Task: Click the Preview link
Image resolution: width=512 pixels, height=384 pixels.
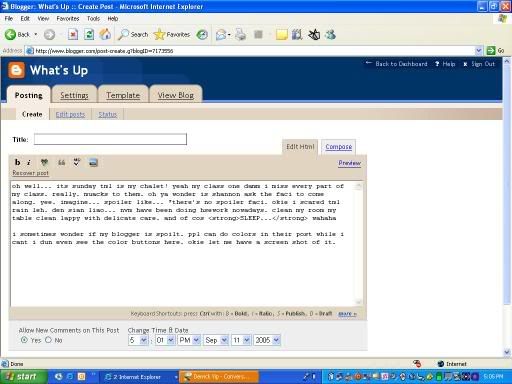Action: pyautogui.click(x=349, y=163)
